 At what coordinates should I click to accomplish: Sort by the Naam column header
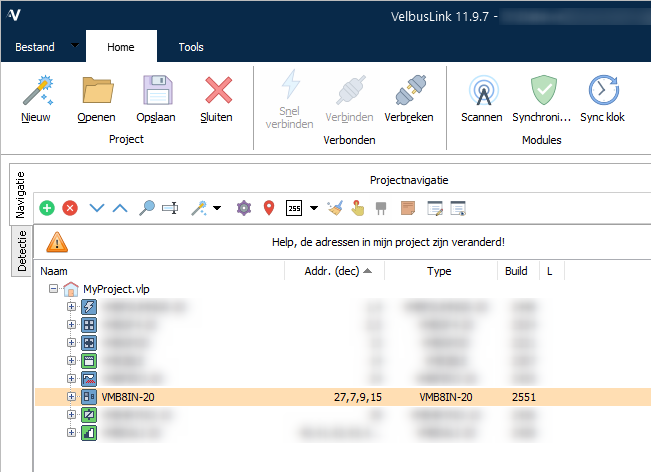coord(160,271)
